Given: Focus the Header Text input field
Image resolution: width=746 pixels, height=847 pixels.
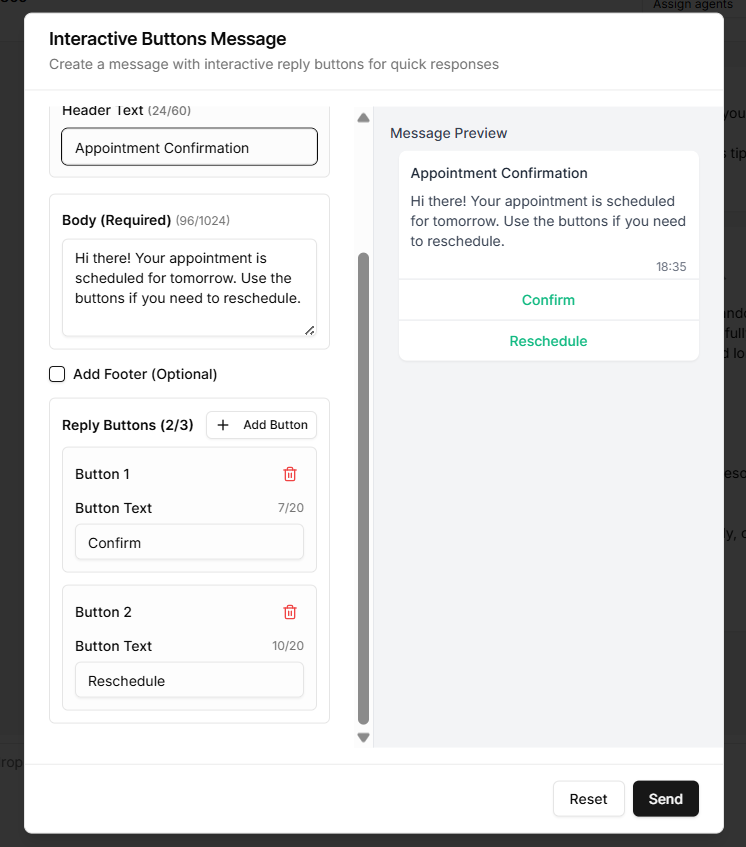Looking at the screenshot, I should pos(189,147).
